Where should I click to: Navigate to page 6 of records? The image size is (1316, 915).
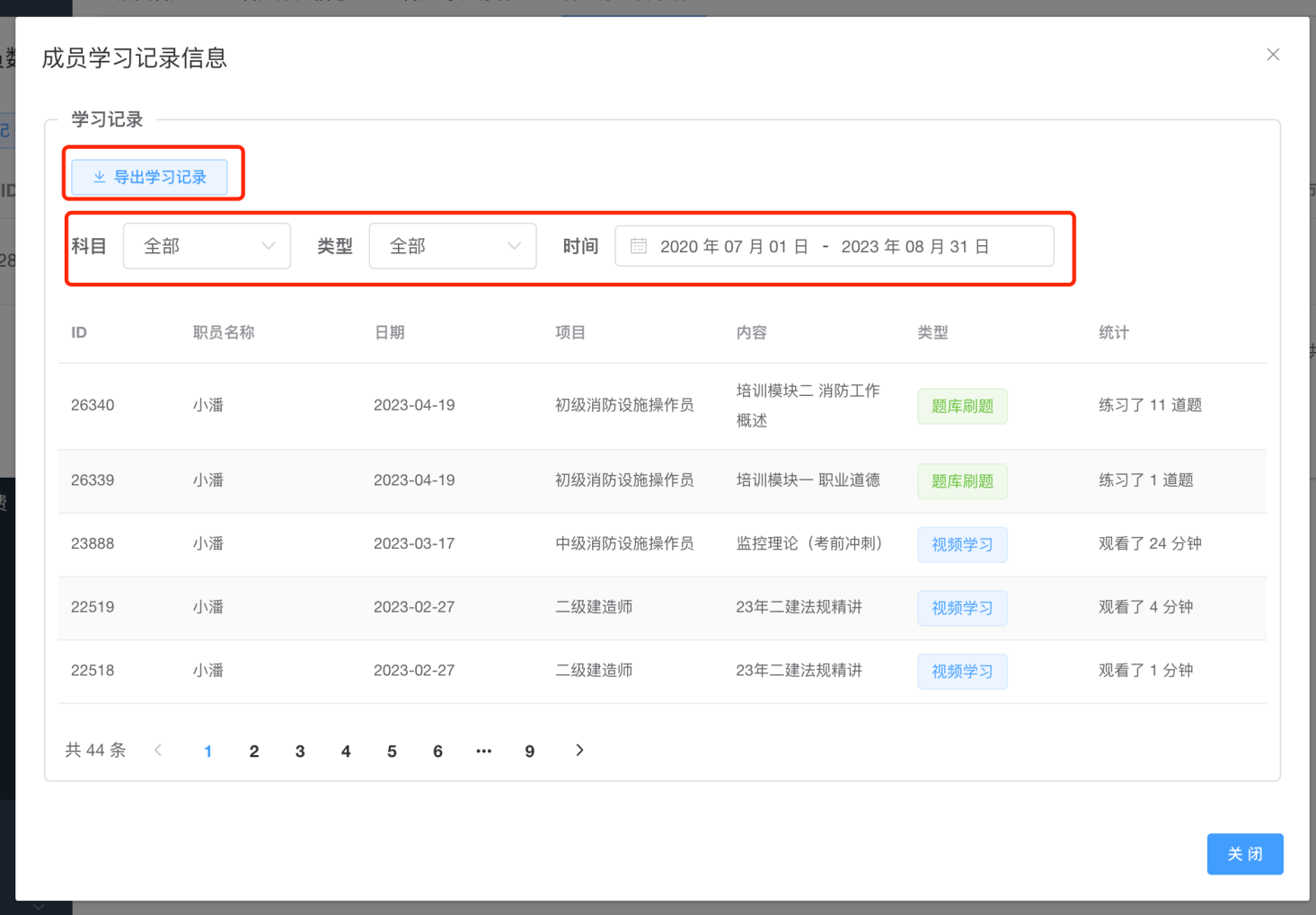pyautogui.click(x=437, y=752)
